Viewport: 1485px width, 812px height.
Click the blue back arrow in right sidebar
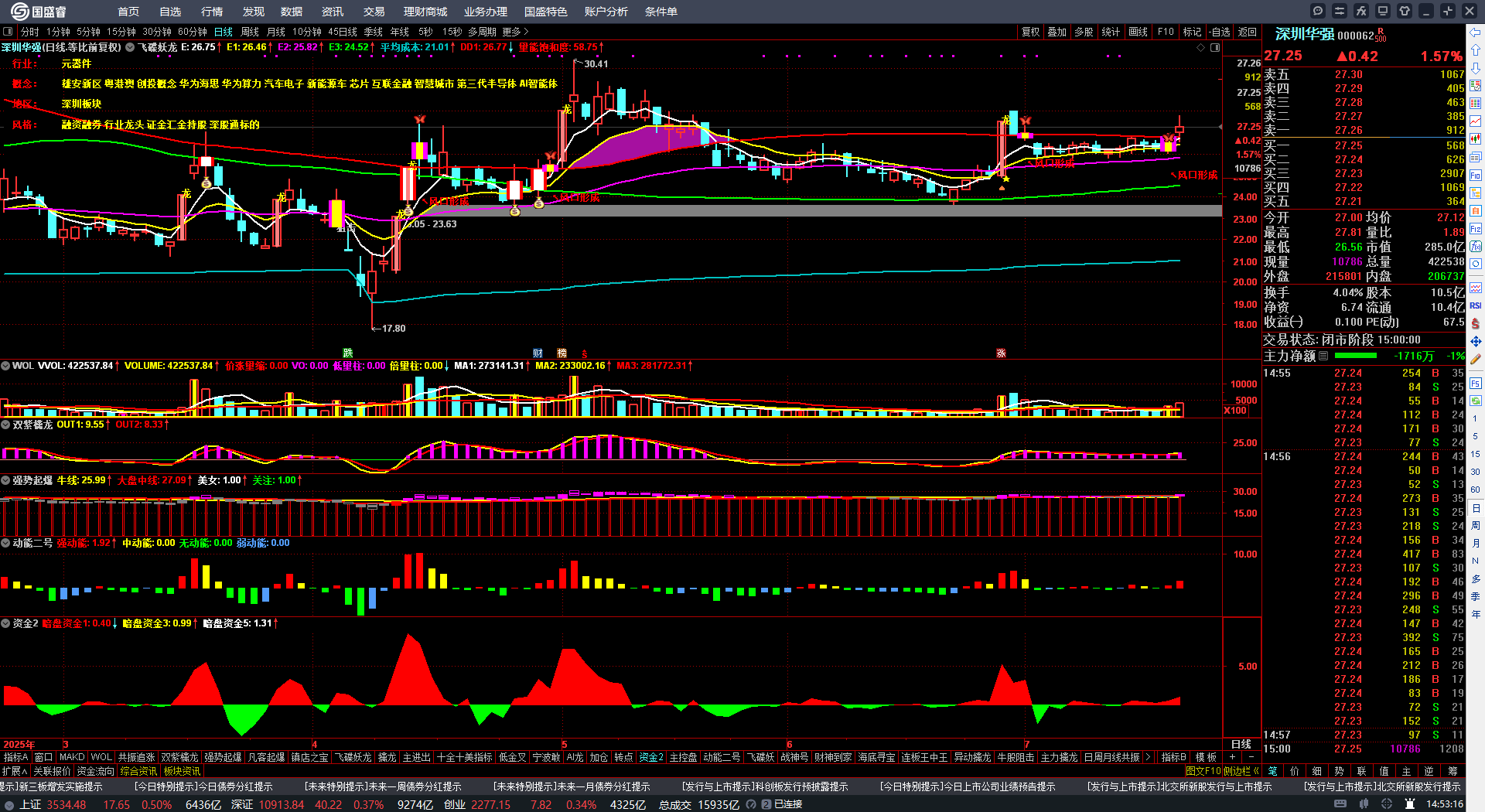tap(1476, 32)
